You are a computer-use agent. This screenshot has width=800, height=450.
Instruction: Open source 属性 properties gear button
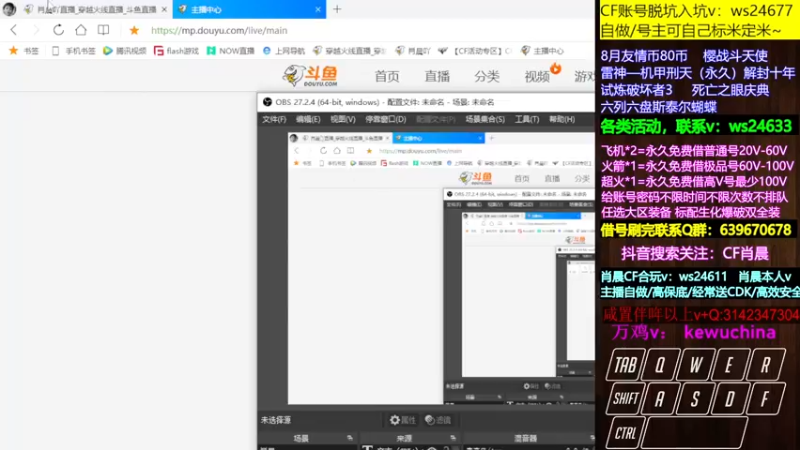(403, 420)
